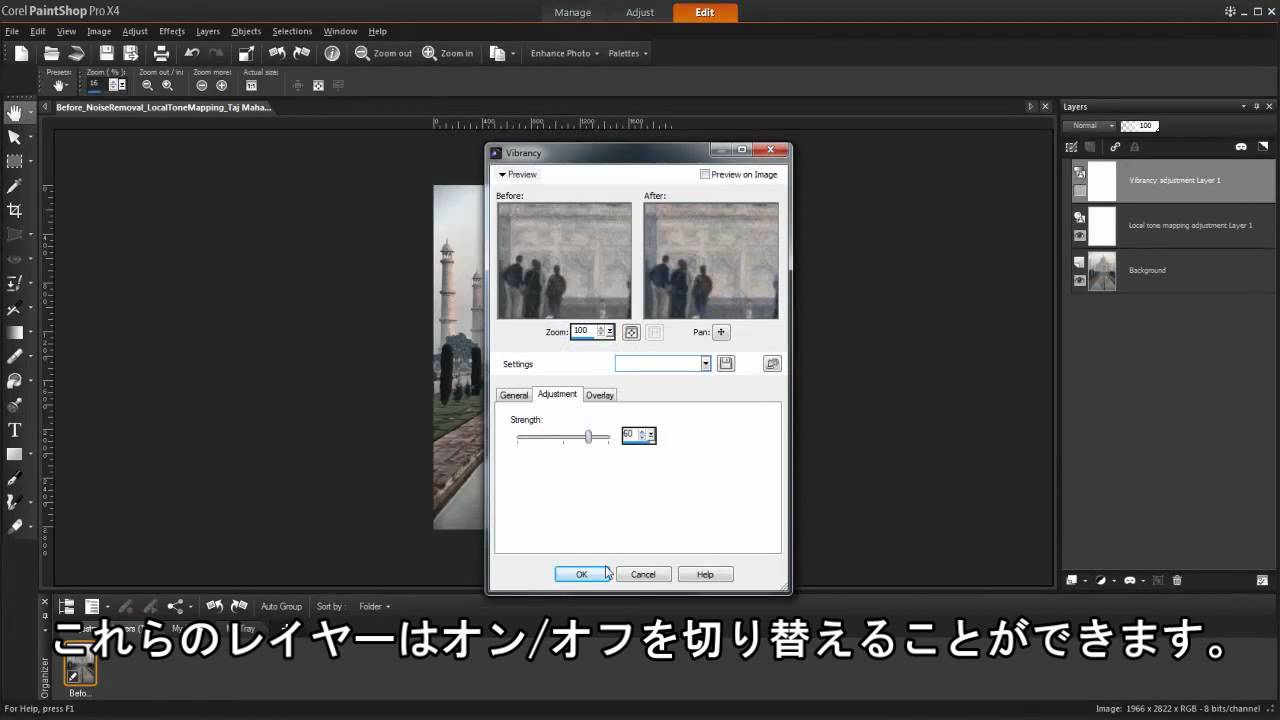The height and width of the screenshot is (720, 1280).
Task: Open layer blend mode Normal dropdown
Action: [1090, 126]
